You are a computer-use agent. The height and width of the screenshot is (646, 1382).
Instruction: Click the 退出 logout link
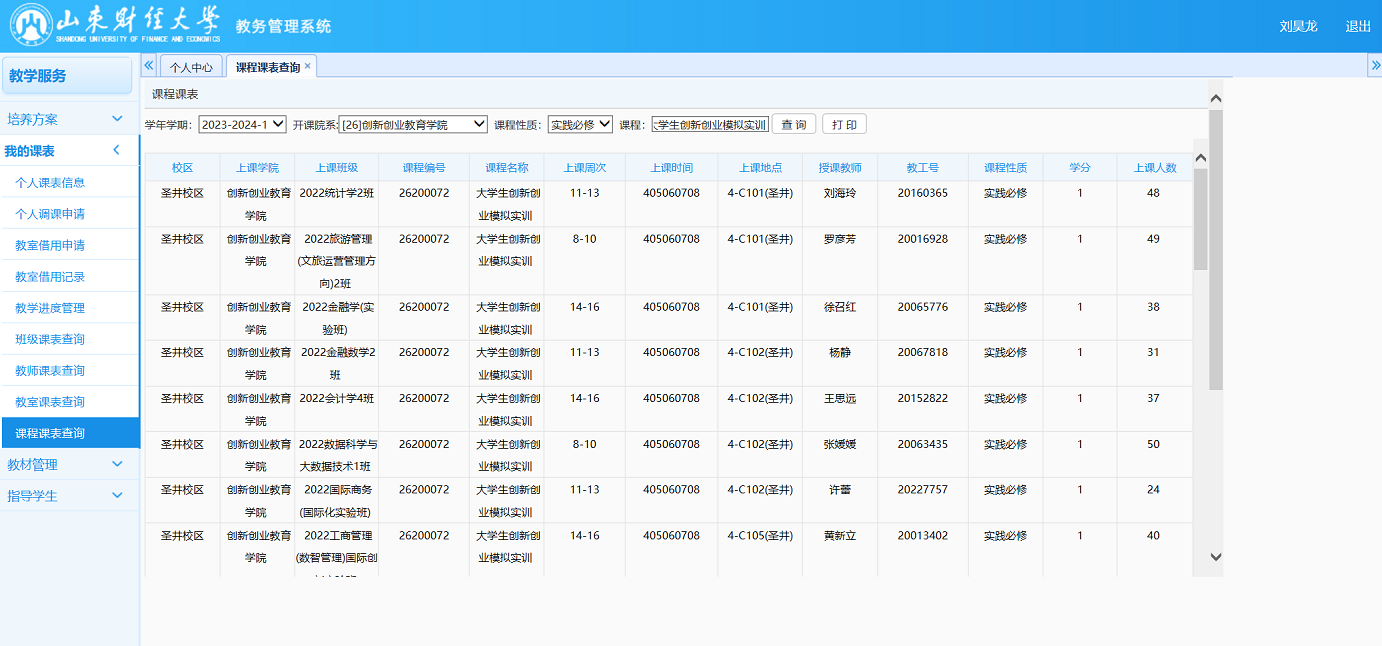pos(1358,27)
